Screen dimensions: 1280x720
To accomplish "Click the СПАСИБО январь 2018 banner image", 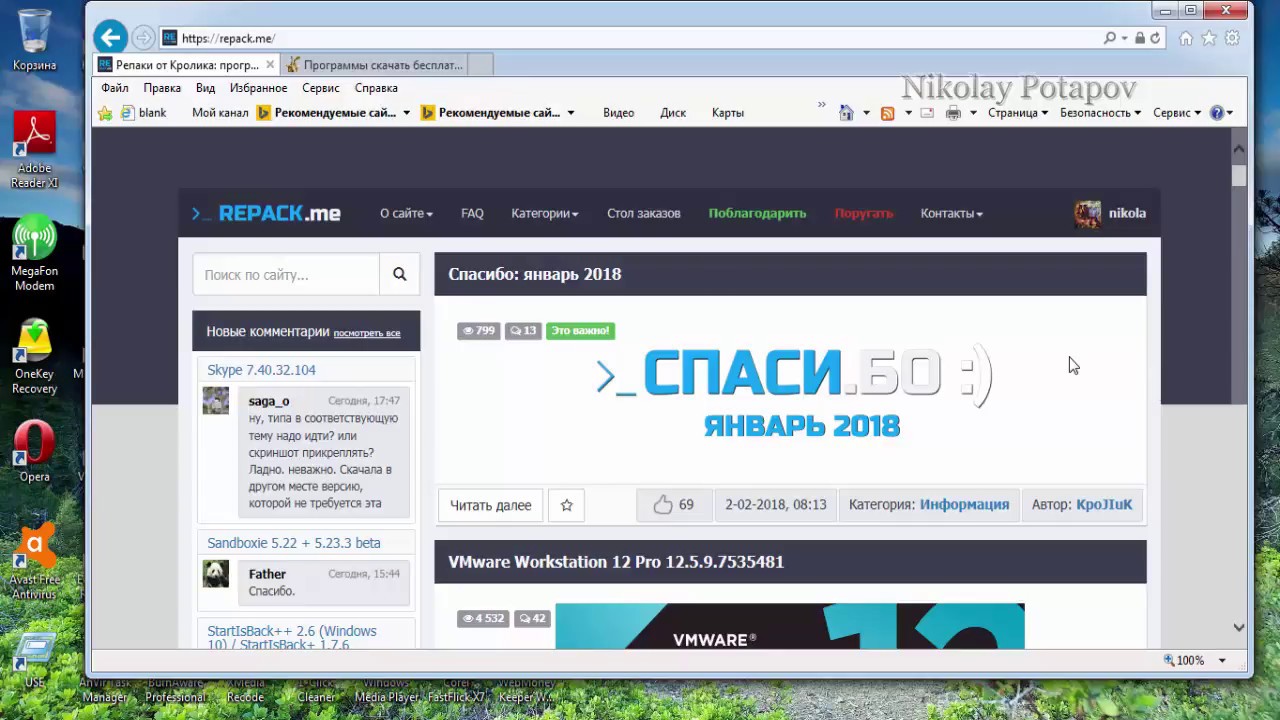I will 794,390.
